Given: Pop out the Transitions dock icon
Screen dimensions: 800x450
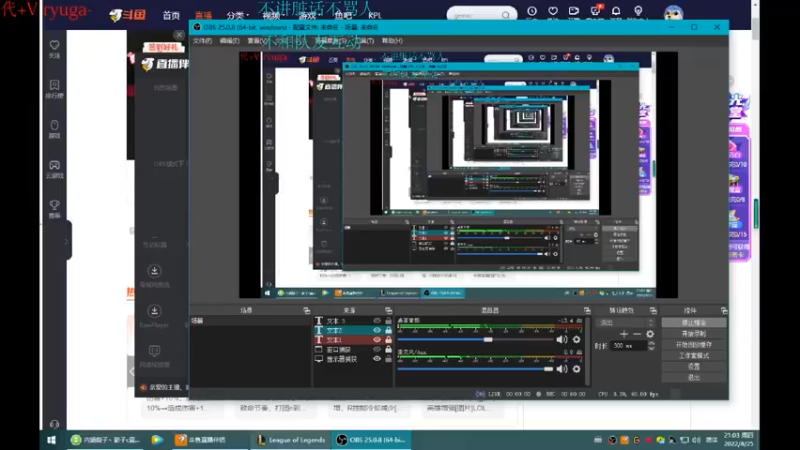Looking at the screenshot, I should (653, 310).
